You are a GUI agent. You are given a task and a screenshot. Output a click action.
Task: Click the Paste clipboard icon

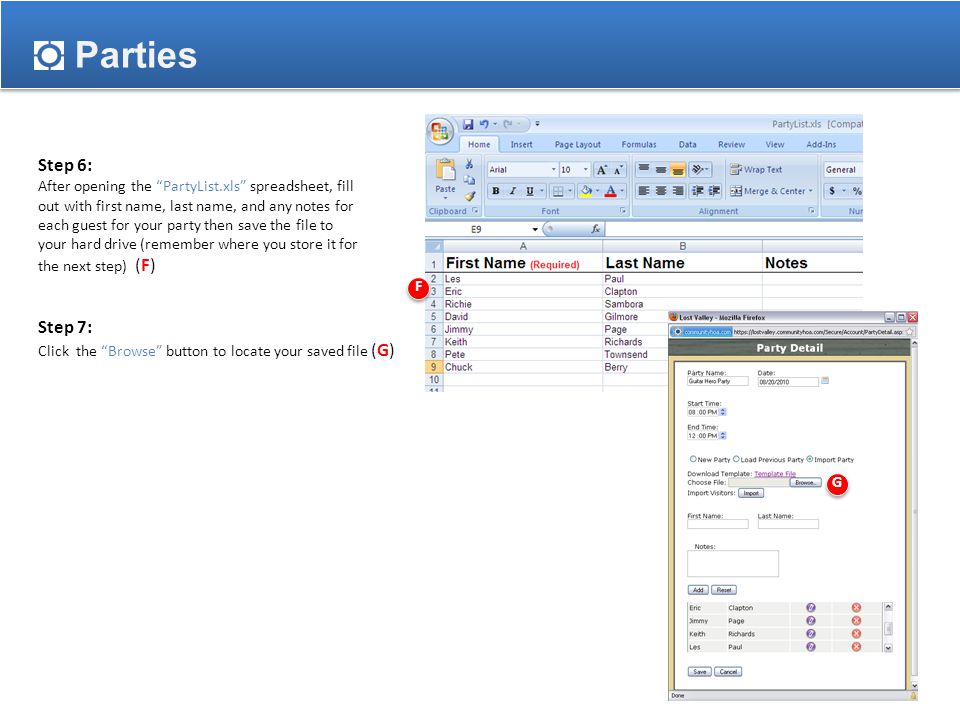pyautogui.click(x=445, y=170)
